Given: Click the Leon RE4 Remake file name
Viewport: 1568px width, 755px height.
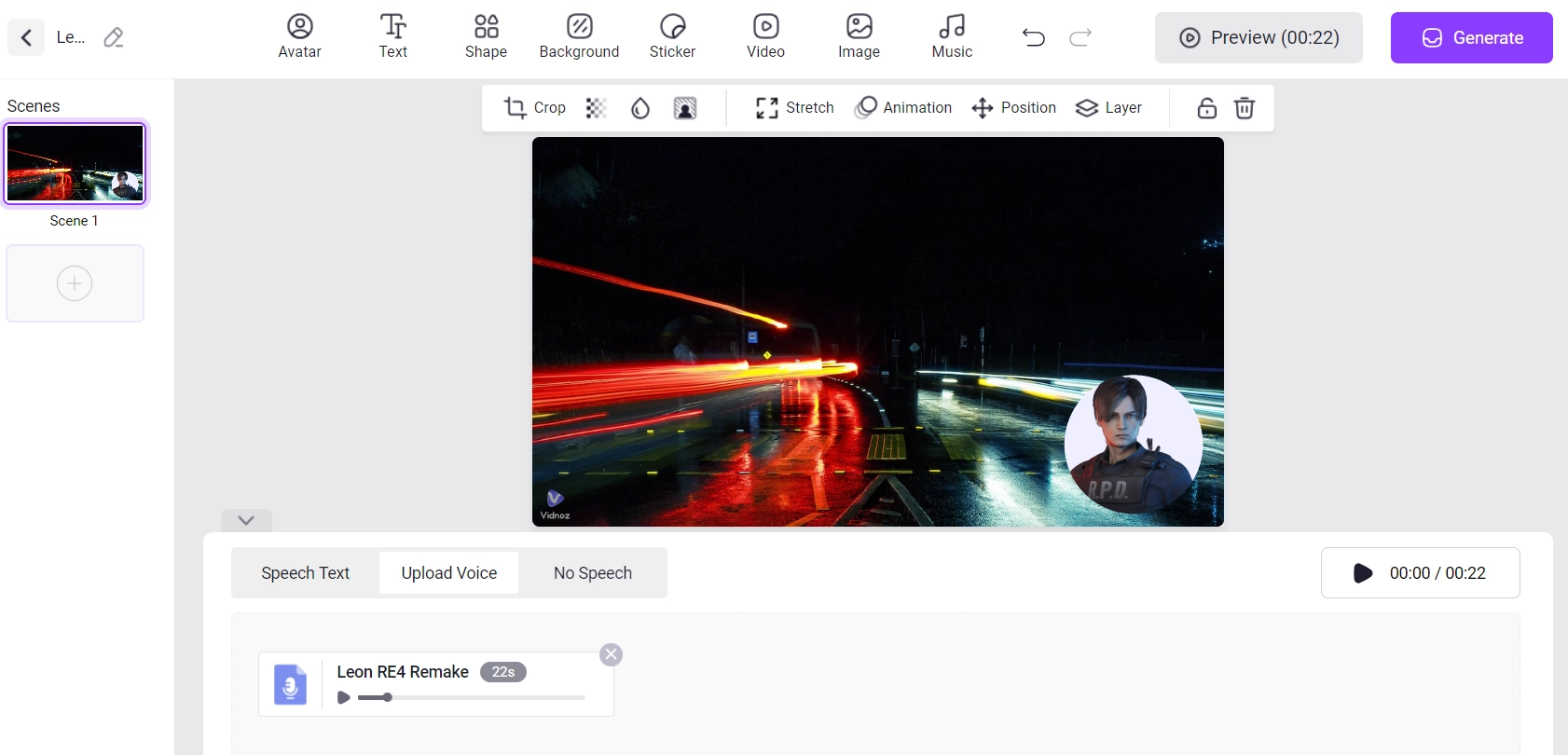Looking at the screenshot, I should coord(403,672).
